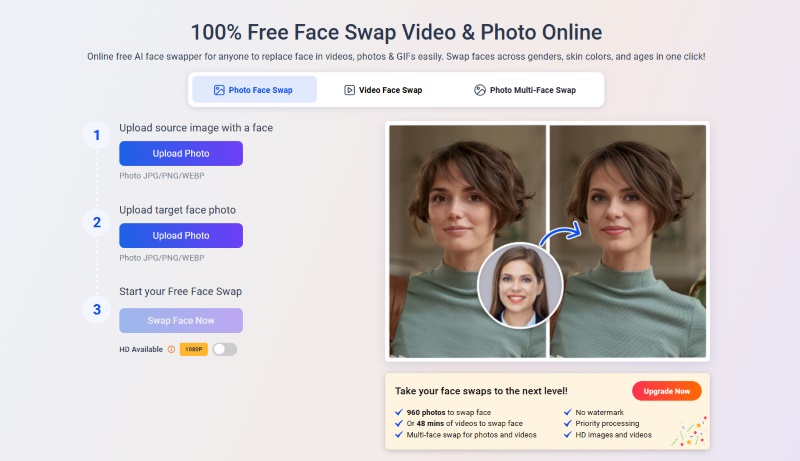
Task: Click the swapped result photo on right
Action: [x=628, y=241]
